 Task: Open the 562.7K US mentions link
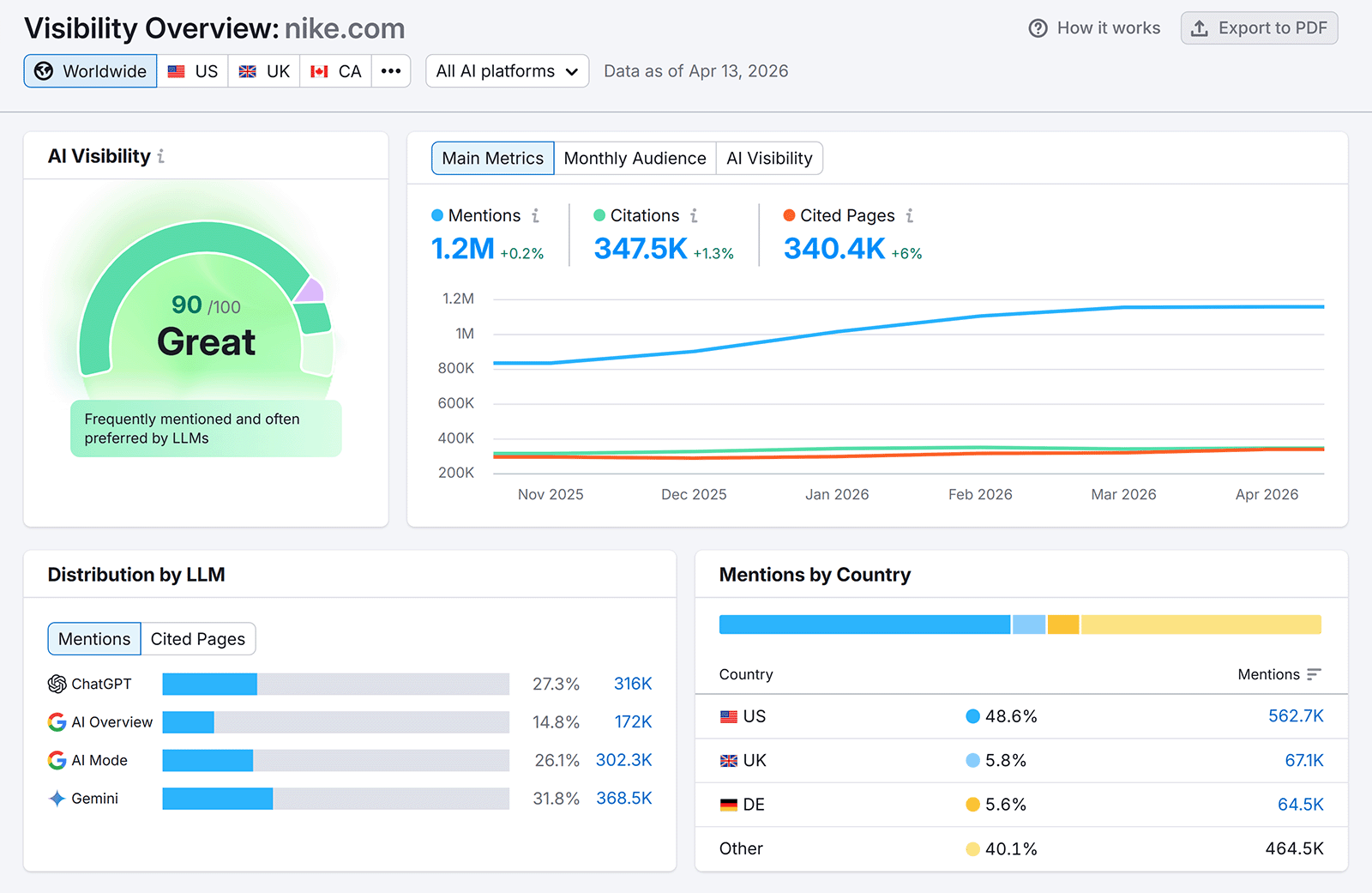click(x=1297, y=716)
